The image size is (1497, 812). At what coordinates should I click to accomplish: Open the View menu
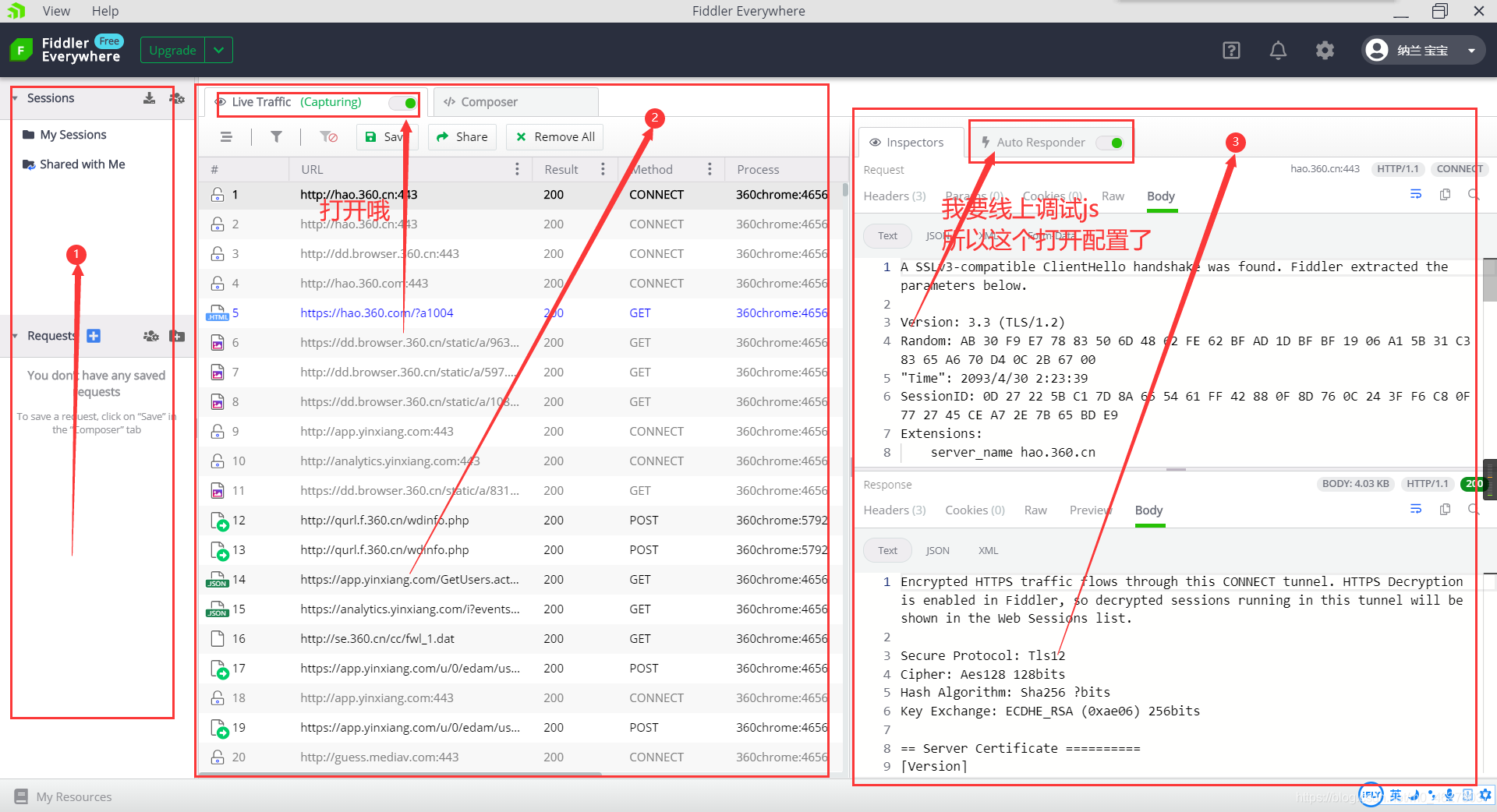56,11
